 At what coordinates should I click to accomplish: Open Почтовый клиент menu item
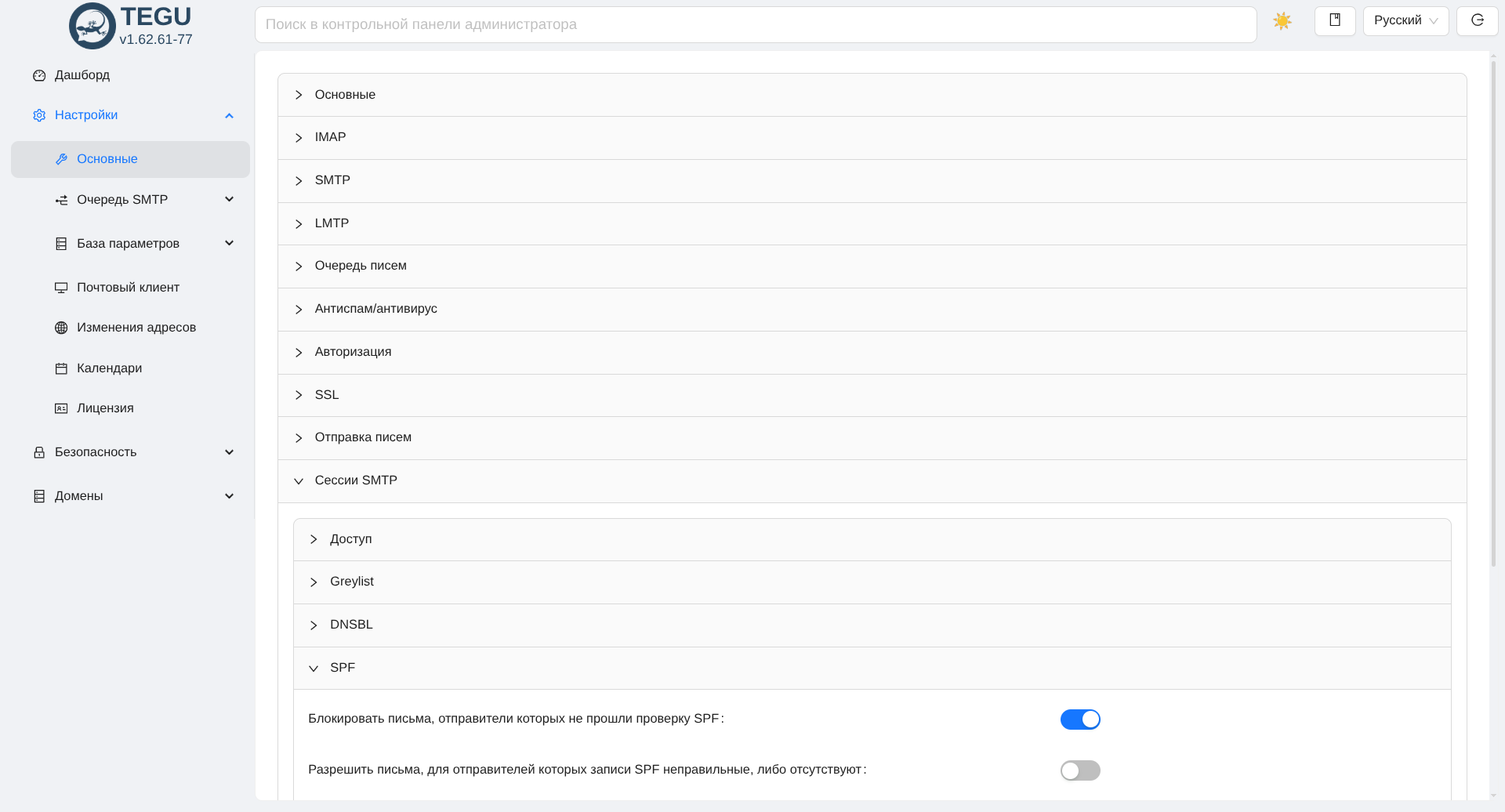click(130, 288)
